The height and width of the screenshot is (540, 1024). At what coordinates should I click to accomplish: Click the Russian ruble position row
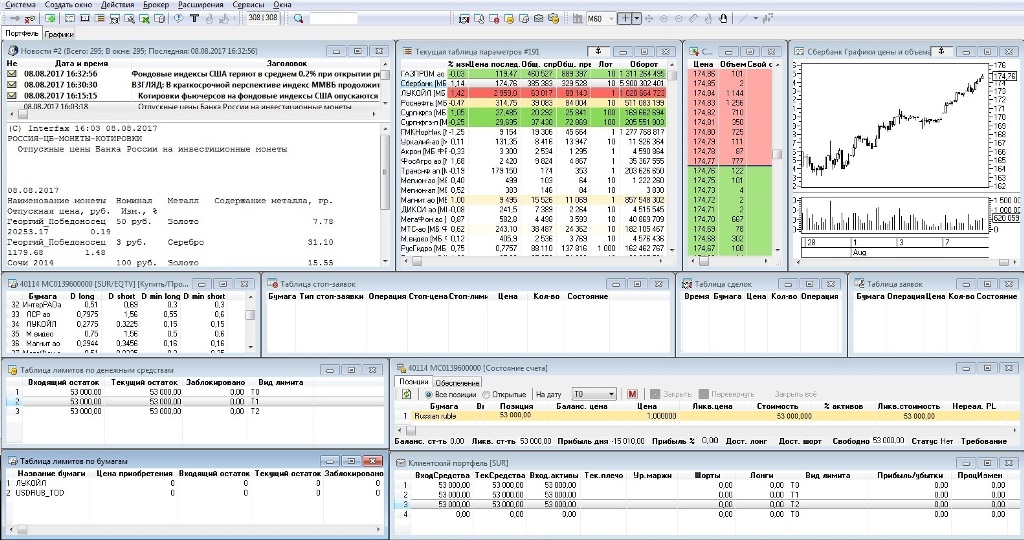coord(708,416)
